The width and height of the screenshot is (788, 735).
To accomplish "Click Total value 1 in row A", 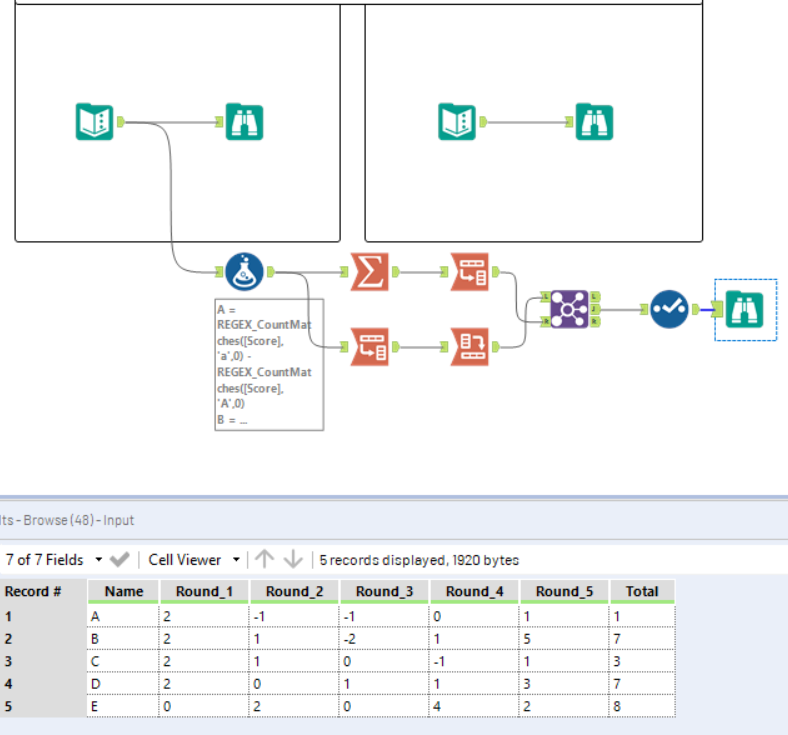I will 642,616.
